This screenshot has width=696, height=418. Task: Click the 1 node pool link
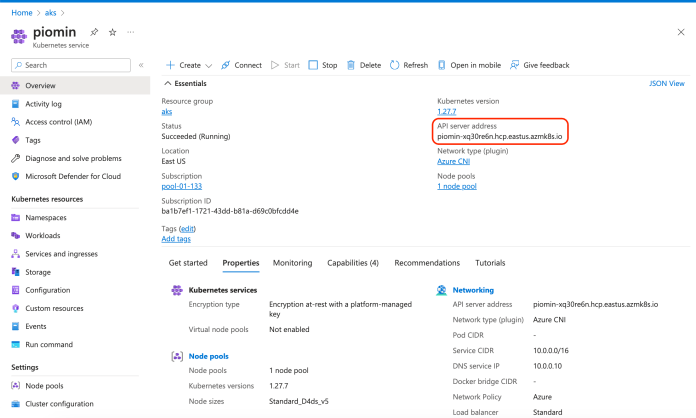457,186
